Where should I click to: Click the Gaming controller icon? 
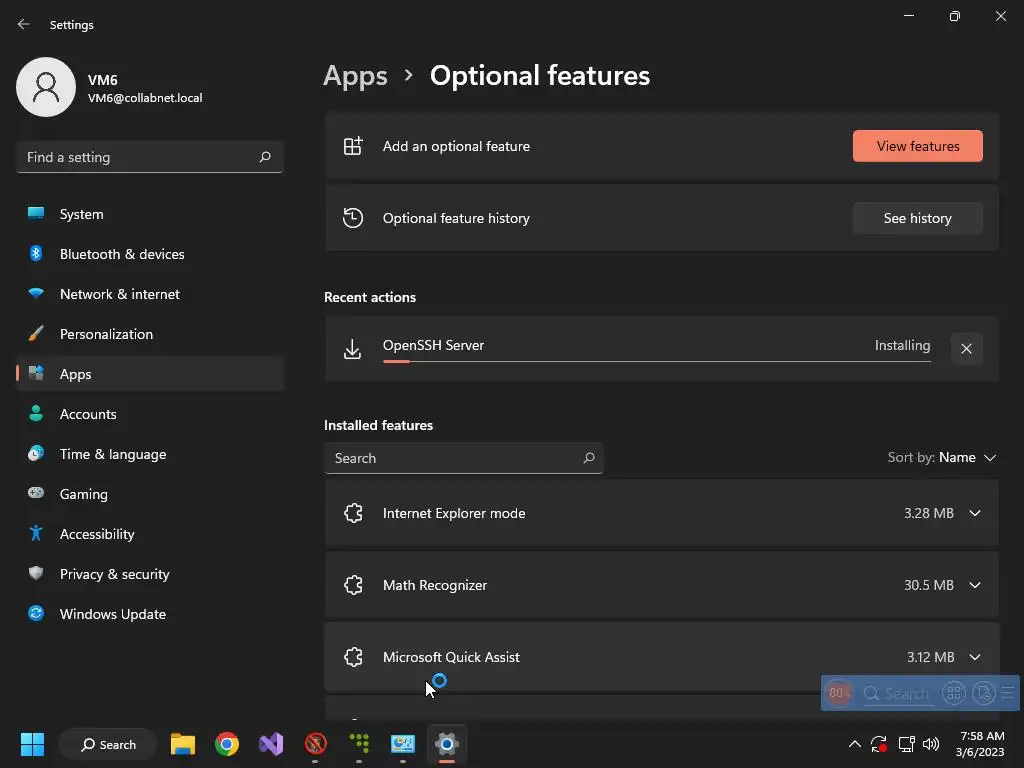[36, 493]
